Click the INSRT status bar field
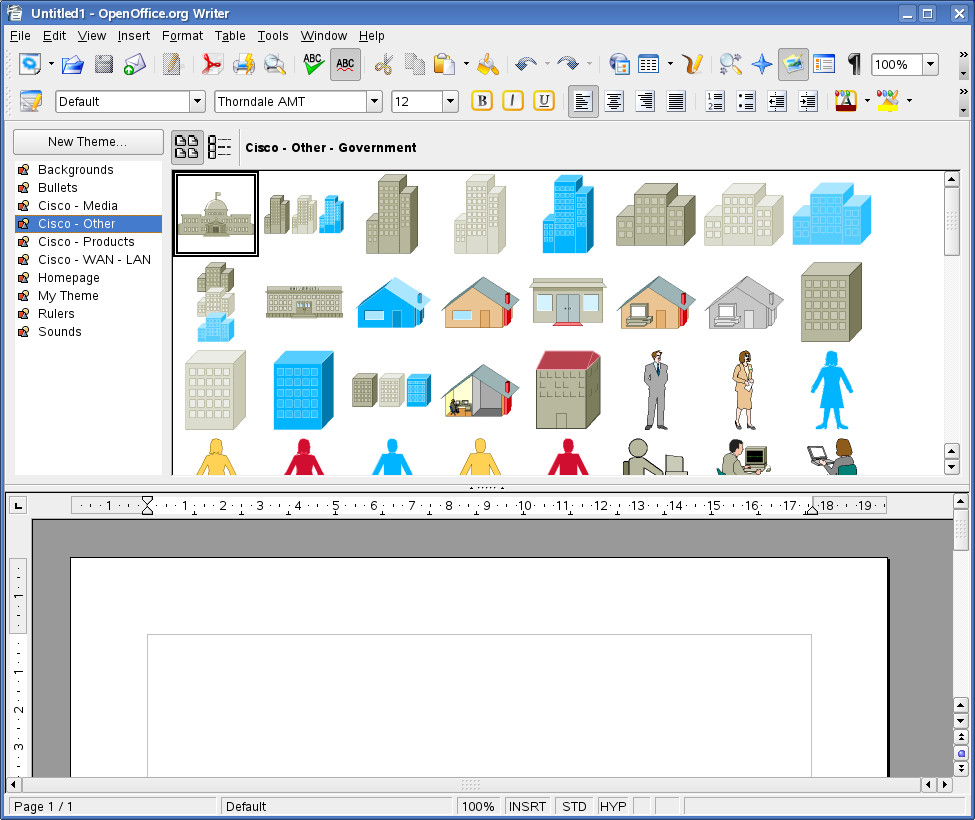This screenshot has width=975, height=820. tap(527, 806)
